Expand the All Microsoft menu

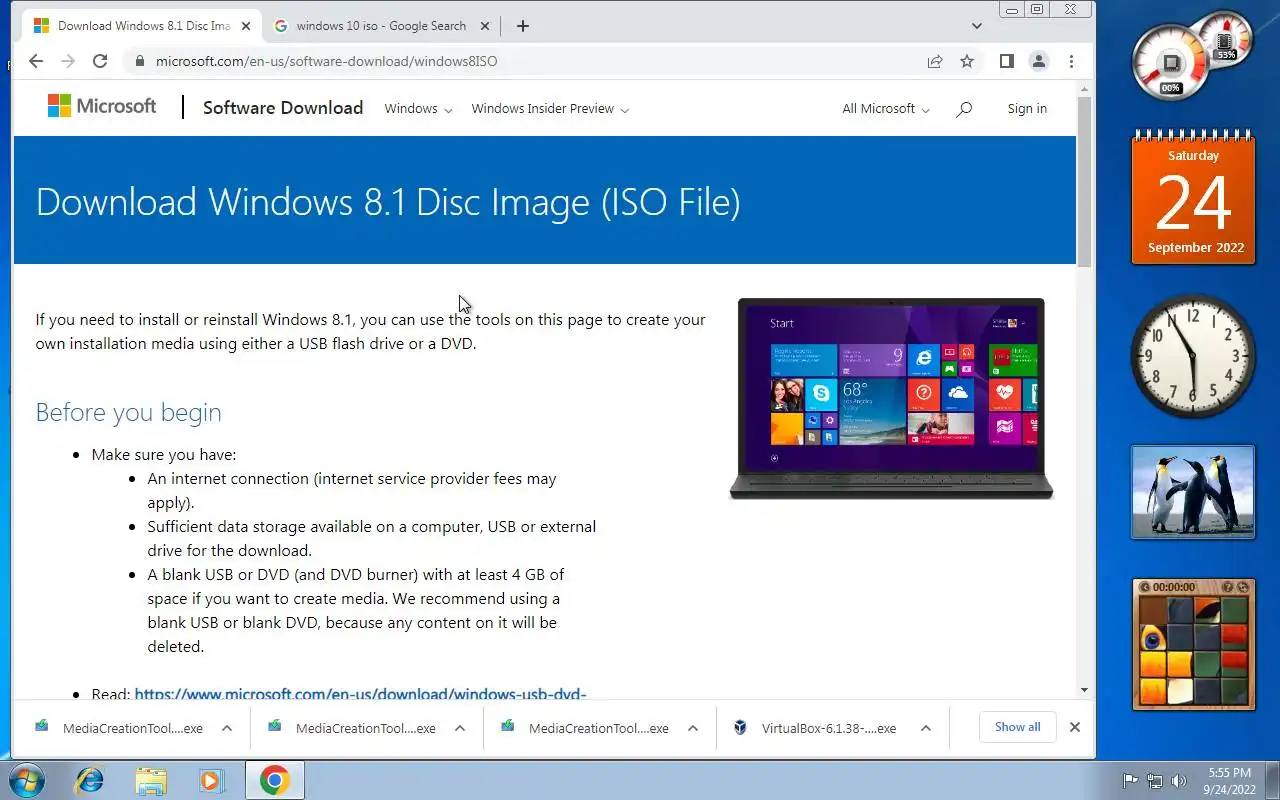tap(886, 108)
